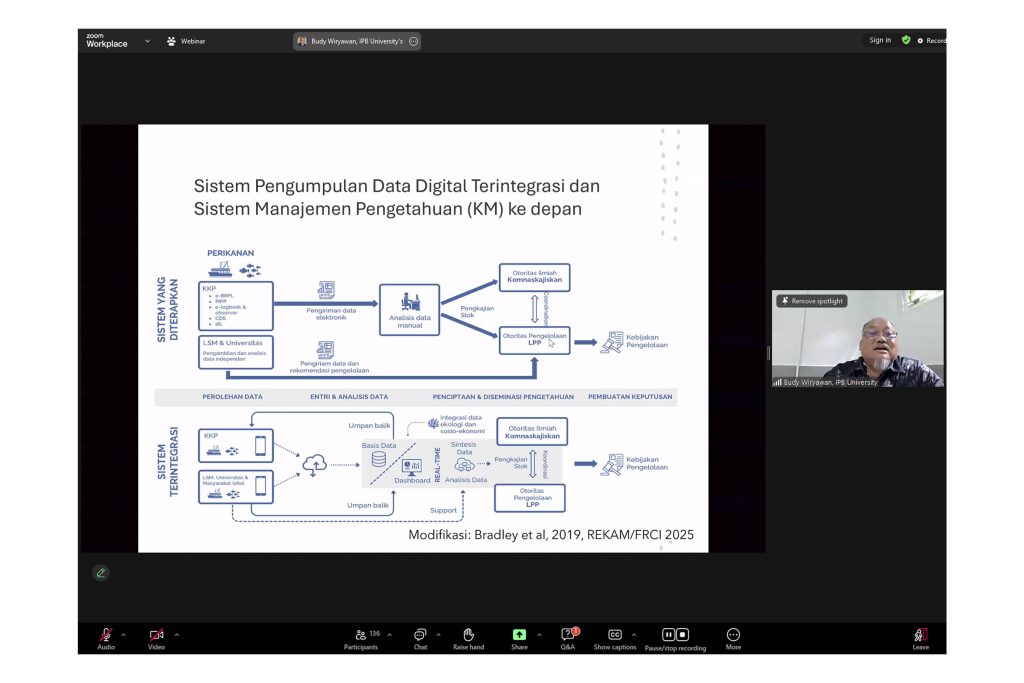
Task: Remove spotlight from Budy Wiryawan
Action: (813, 300)
